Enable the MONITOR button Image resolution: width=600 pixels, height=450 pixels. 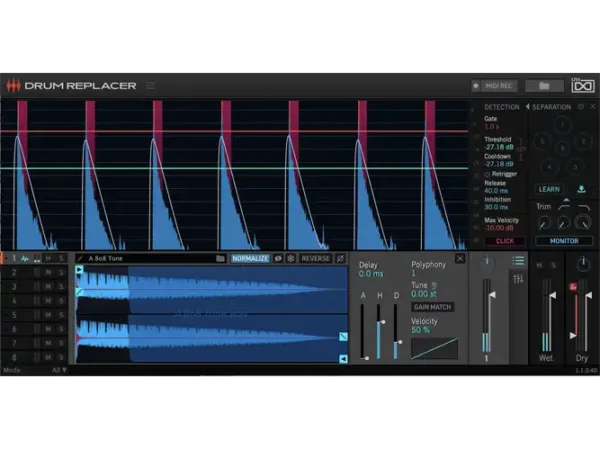(564, 241)
